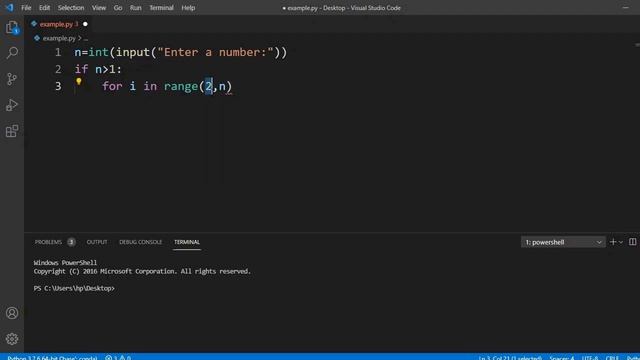Switch to the Debug Console tab

(140, 242)
